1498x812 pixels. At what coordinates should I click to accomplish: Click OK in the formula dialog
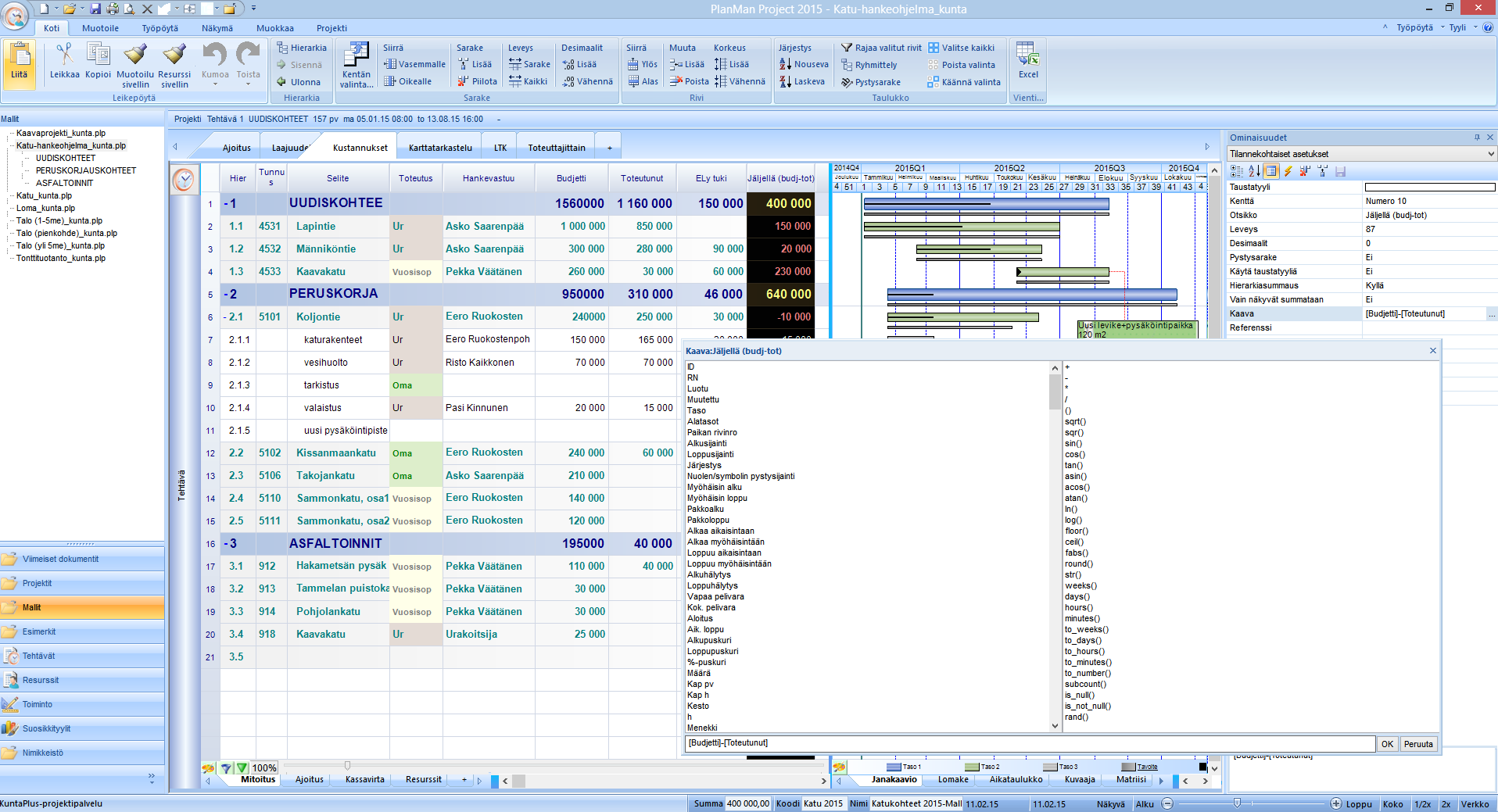click(x=1387, y=744)
